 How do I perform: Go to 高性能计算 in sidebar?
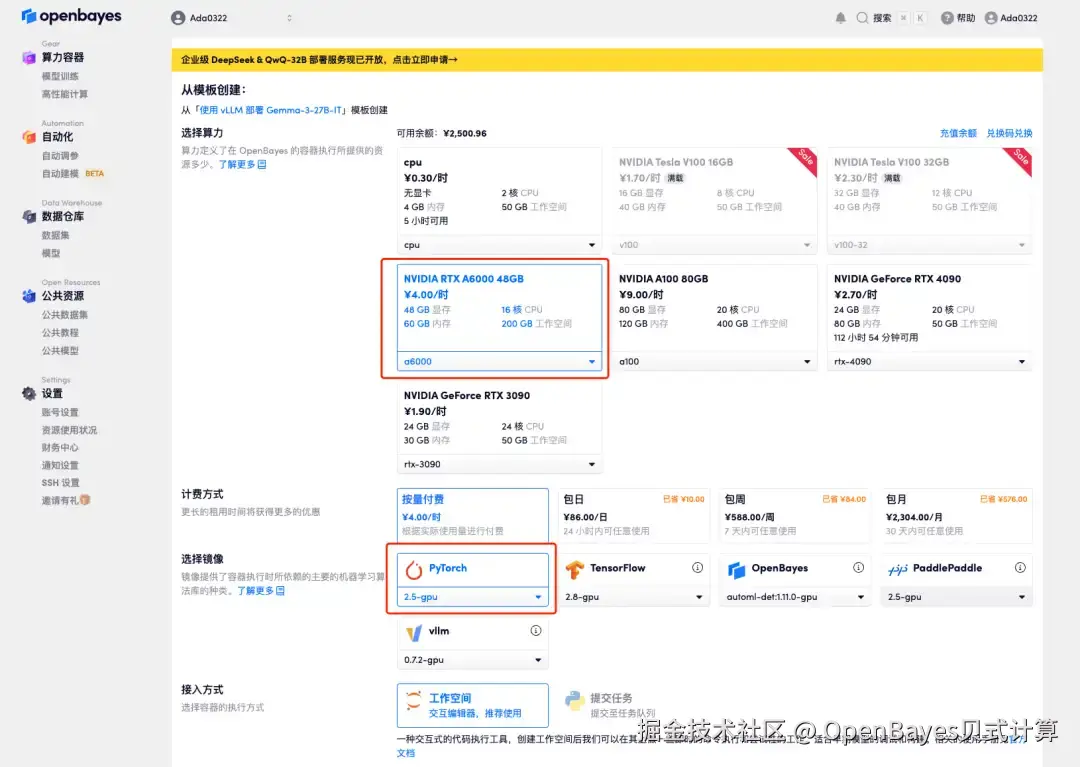(x=65, y=94)
